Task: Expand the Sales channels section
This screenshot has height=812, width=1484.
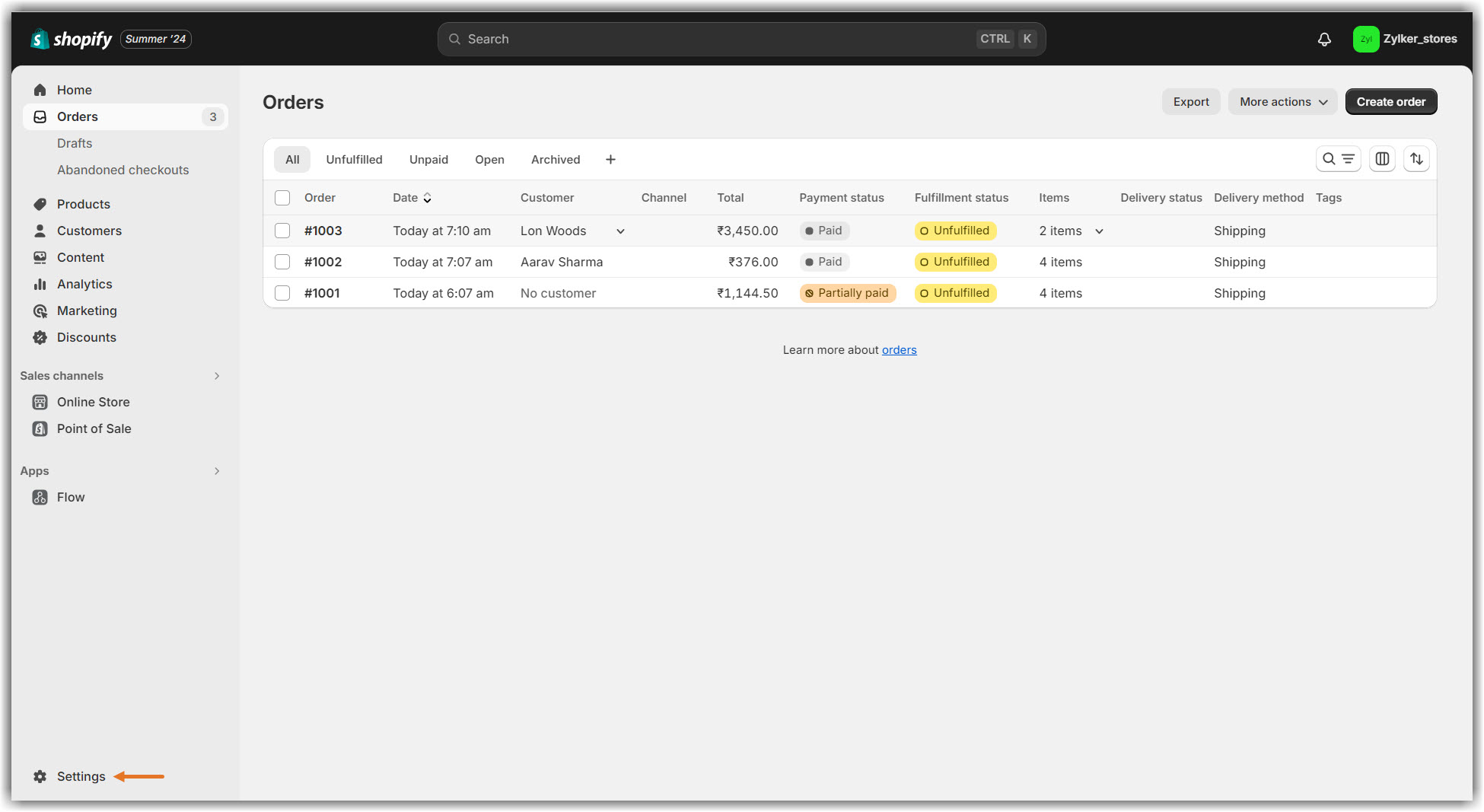Action: click(x=217, y=376)
